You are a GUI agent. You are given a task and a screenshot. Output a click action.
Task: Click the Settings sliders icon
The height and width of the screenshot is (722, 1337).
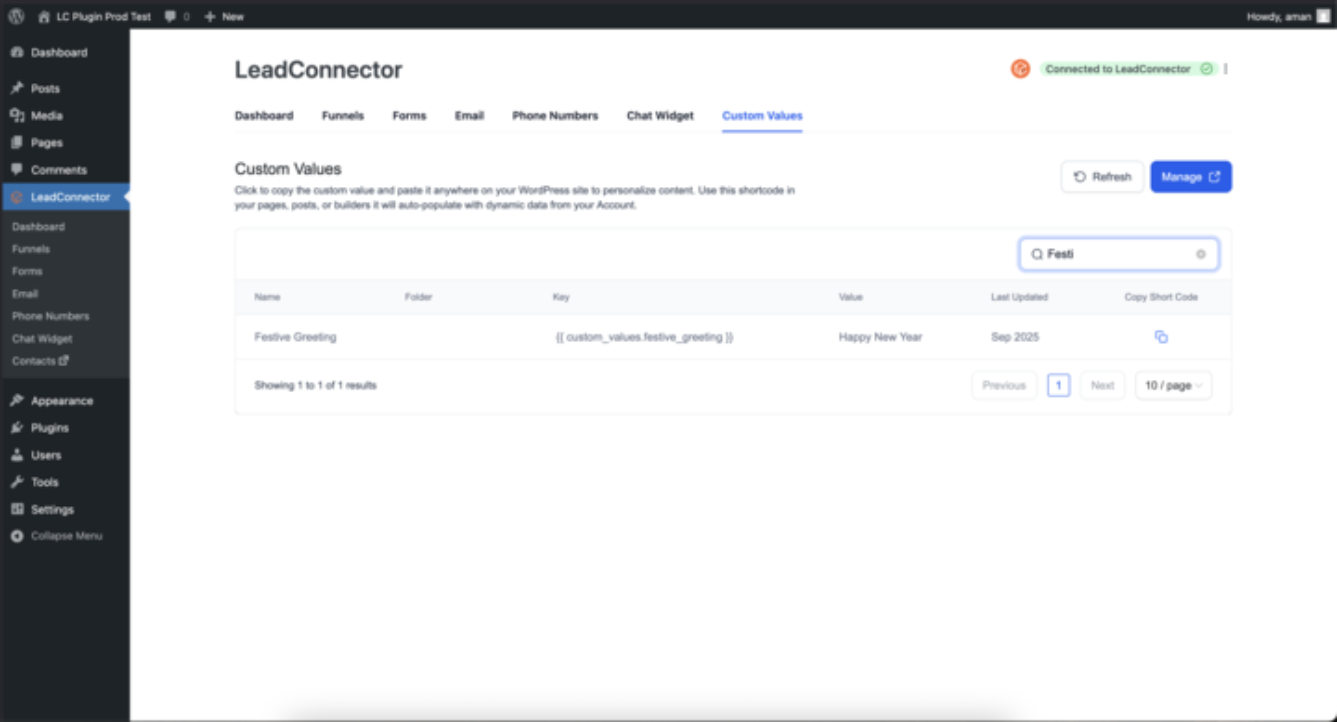(17, 508)
